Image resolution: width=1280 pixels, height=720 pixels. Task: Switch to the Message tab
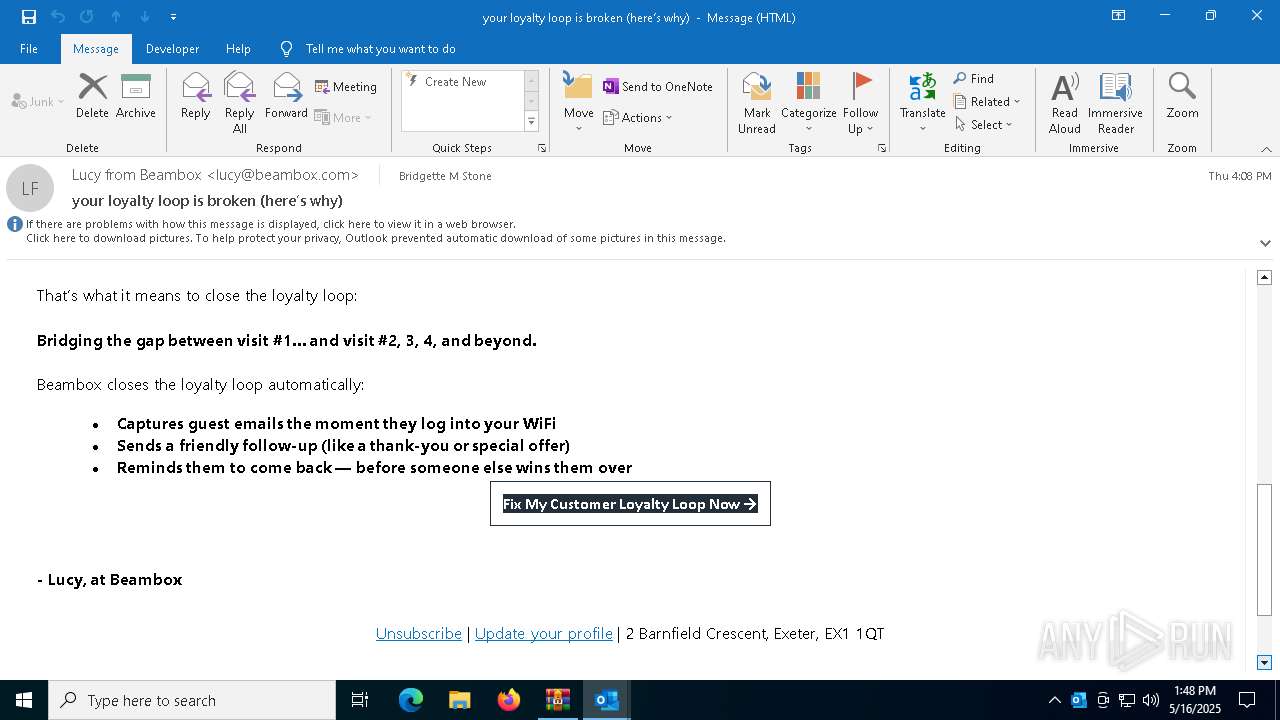tap(96, 48)
